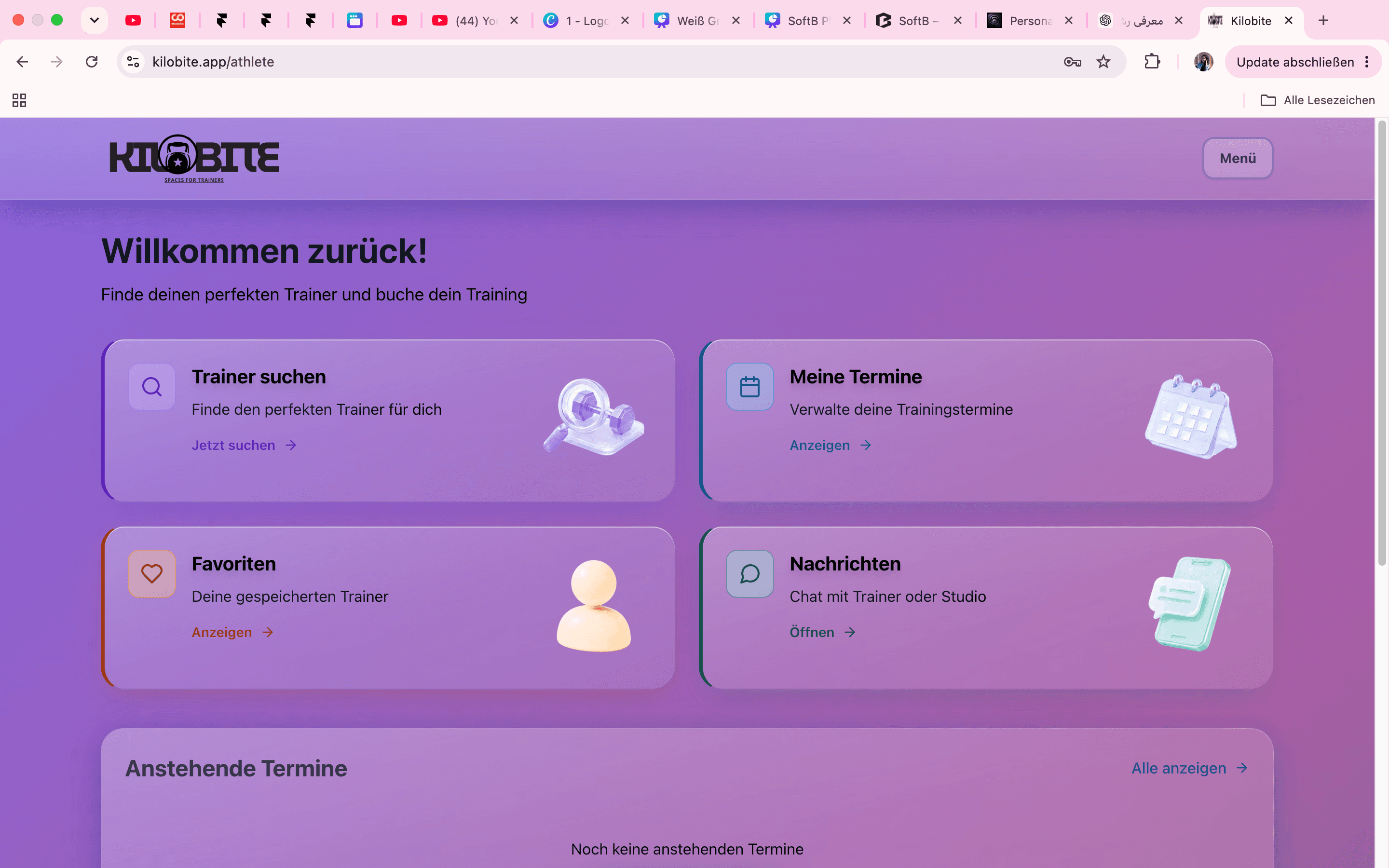Close the Kilobite tab

[x=1289, y=21]
